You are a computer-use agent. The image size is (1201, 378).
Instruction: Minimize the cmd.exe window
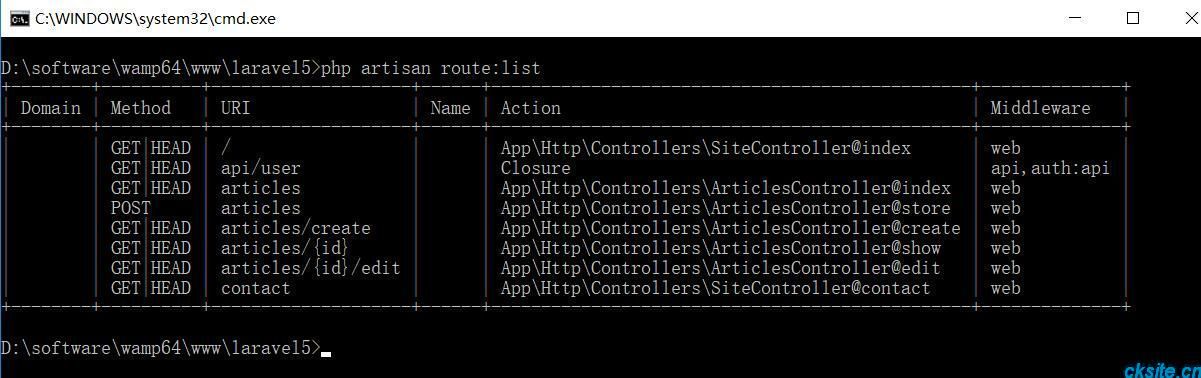coord(1075,18)
